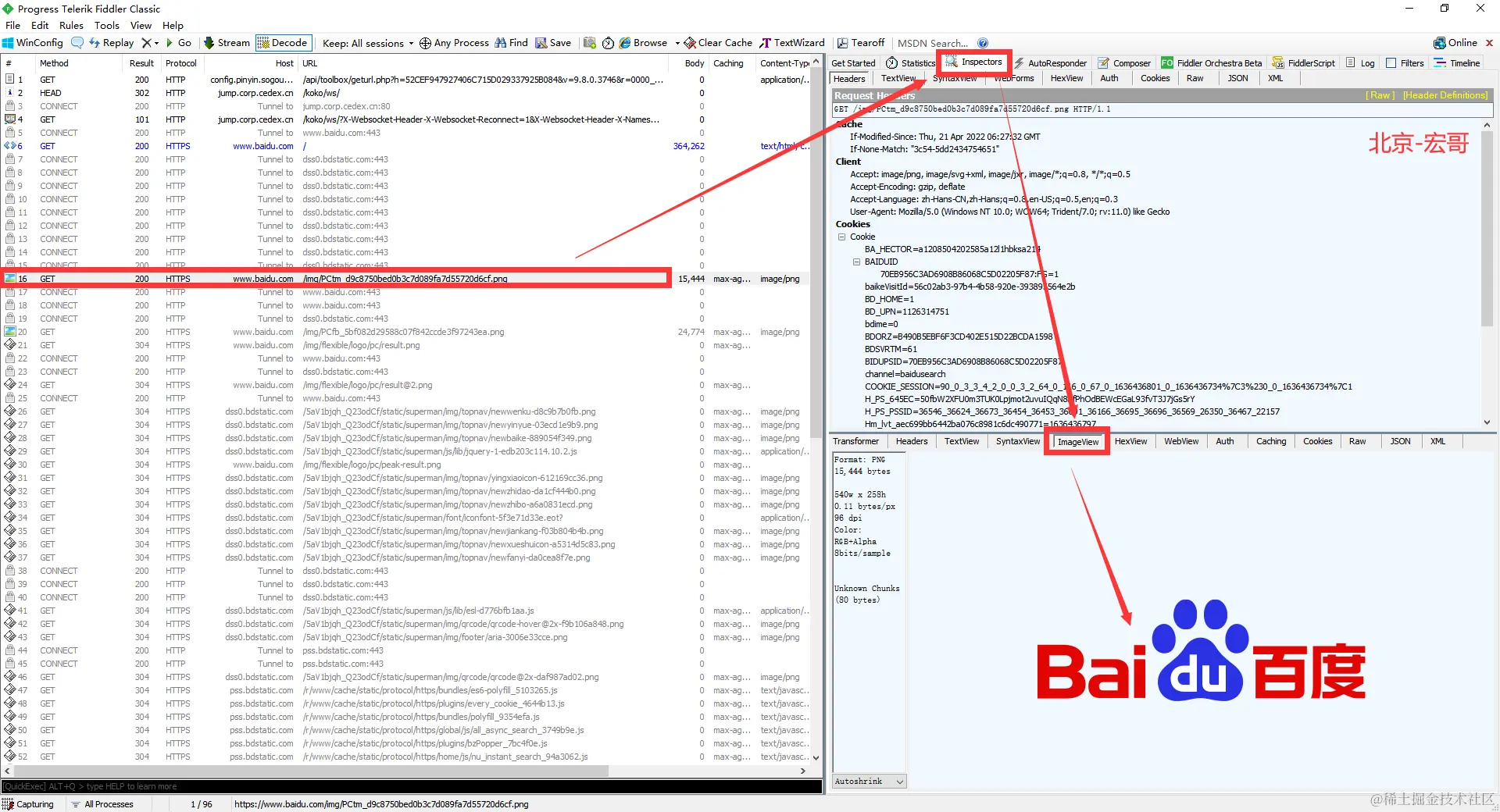Open Fiddler Orchestra Beta tab
This screenshot has width=1500, height=812.
point(1212,63)
